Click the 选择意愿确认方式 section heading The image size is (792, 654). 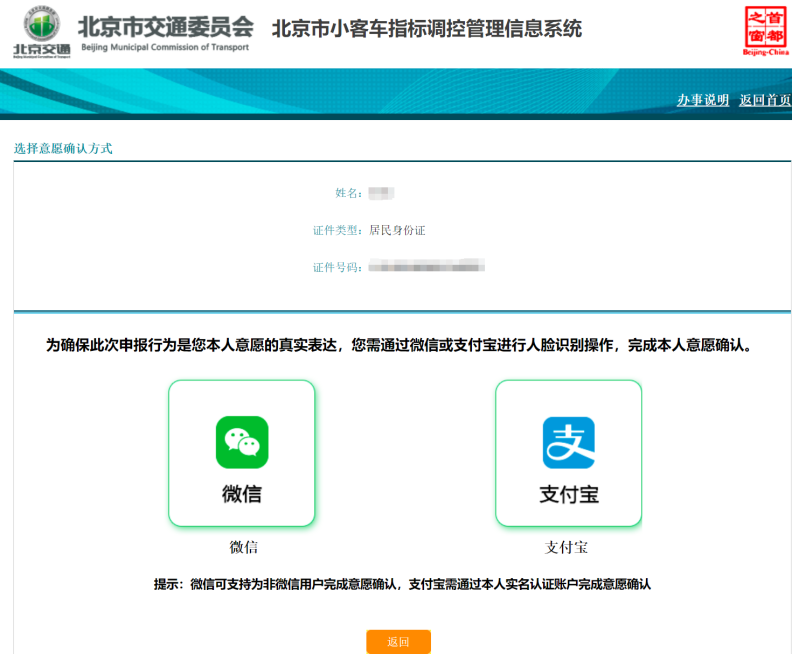tap(63, 148)
